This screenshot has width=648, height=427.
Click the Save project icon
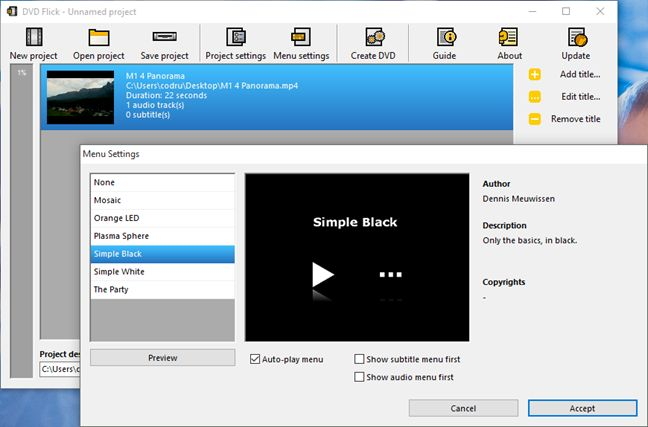point(164,38)
